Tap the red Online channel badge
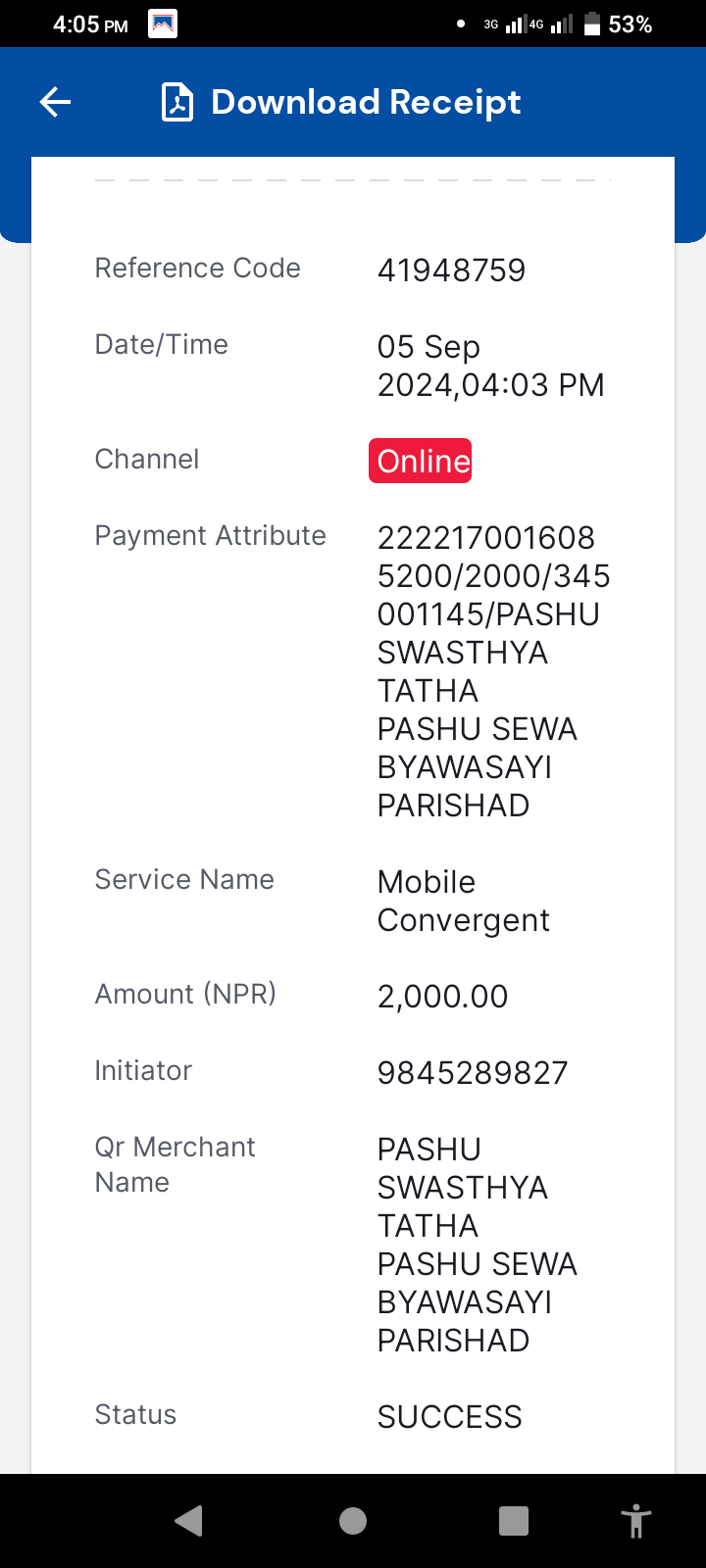The height and width of the screenshot is (1568, 706). 421,461
